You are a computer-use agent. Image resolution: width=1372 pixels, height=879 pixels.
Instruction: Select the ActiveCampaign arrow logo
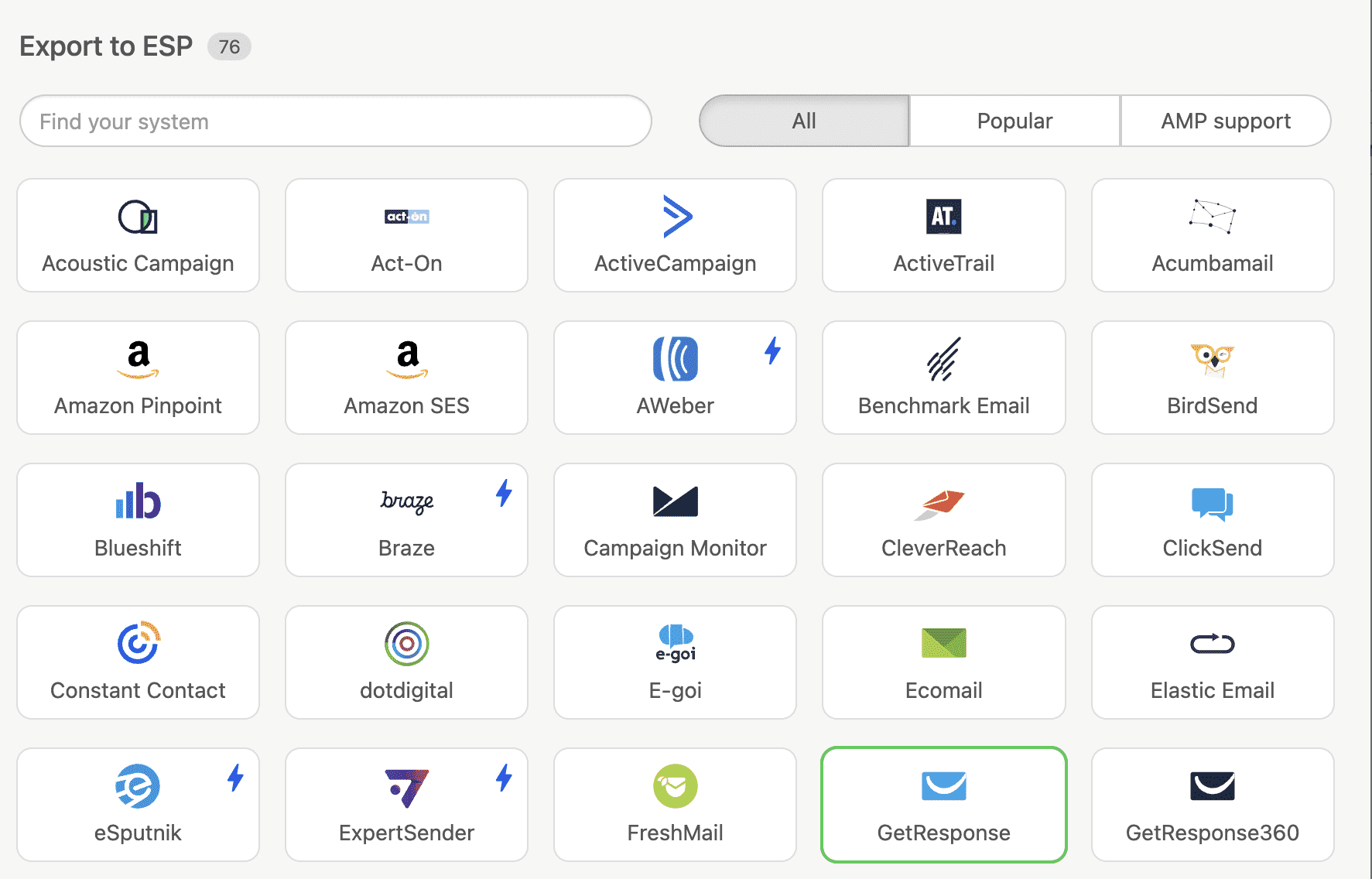tap(676, 217)
